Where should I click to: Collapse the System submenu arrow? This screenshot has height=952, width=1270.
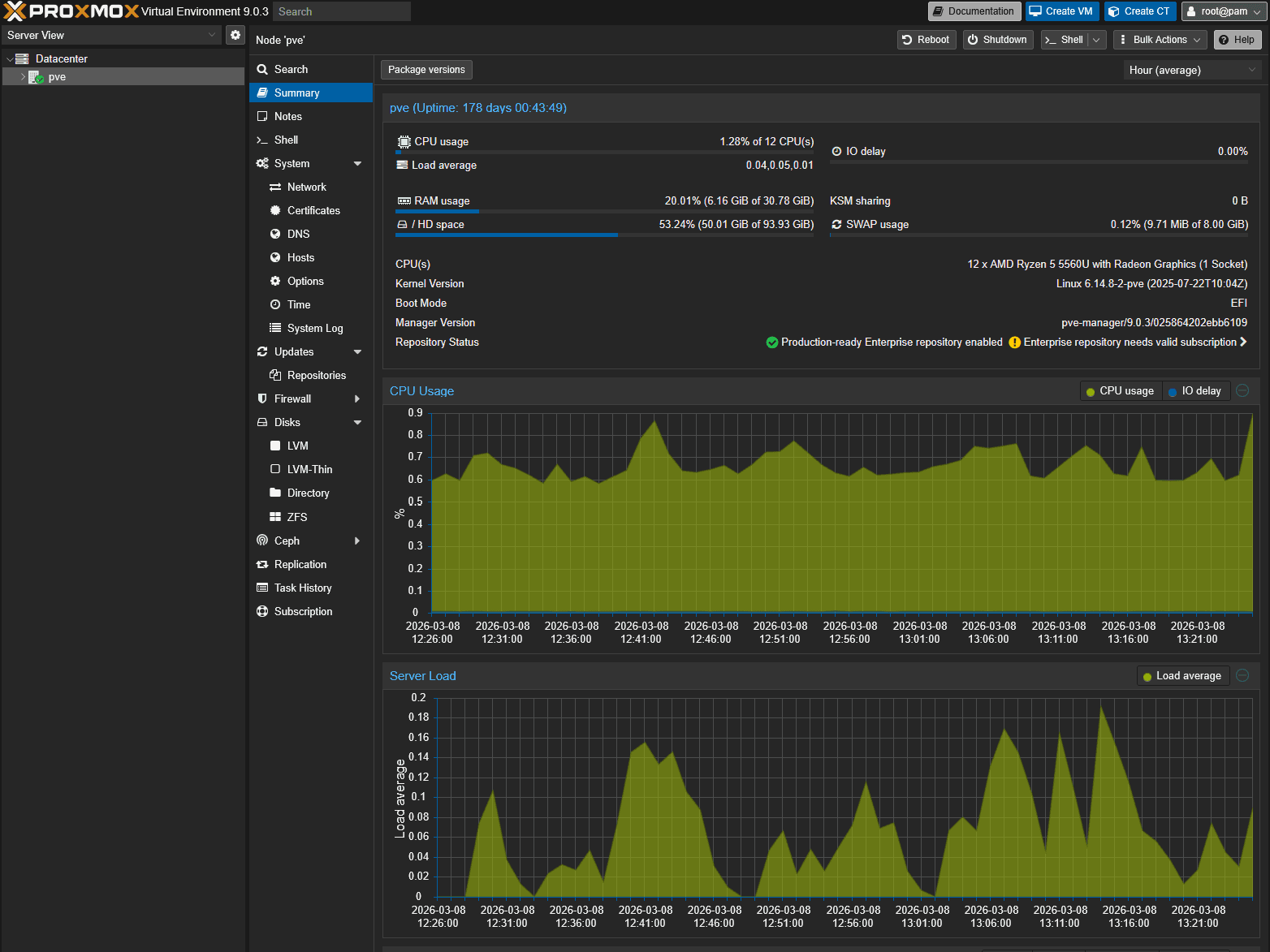357,164
